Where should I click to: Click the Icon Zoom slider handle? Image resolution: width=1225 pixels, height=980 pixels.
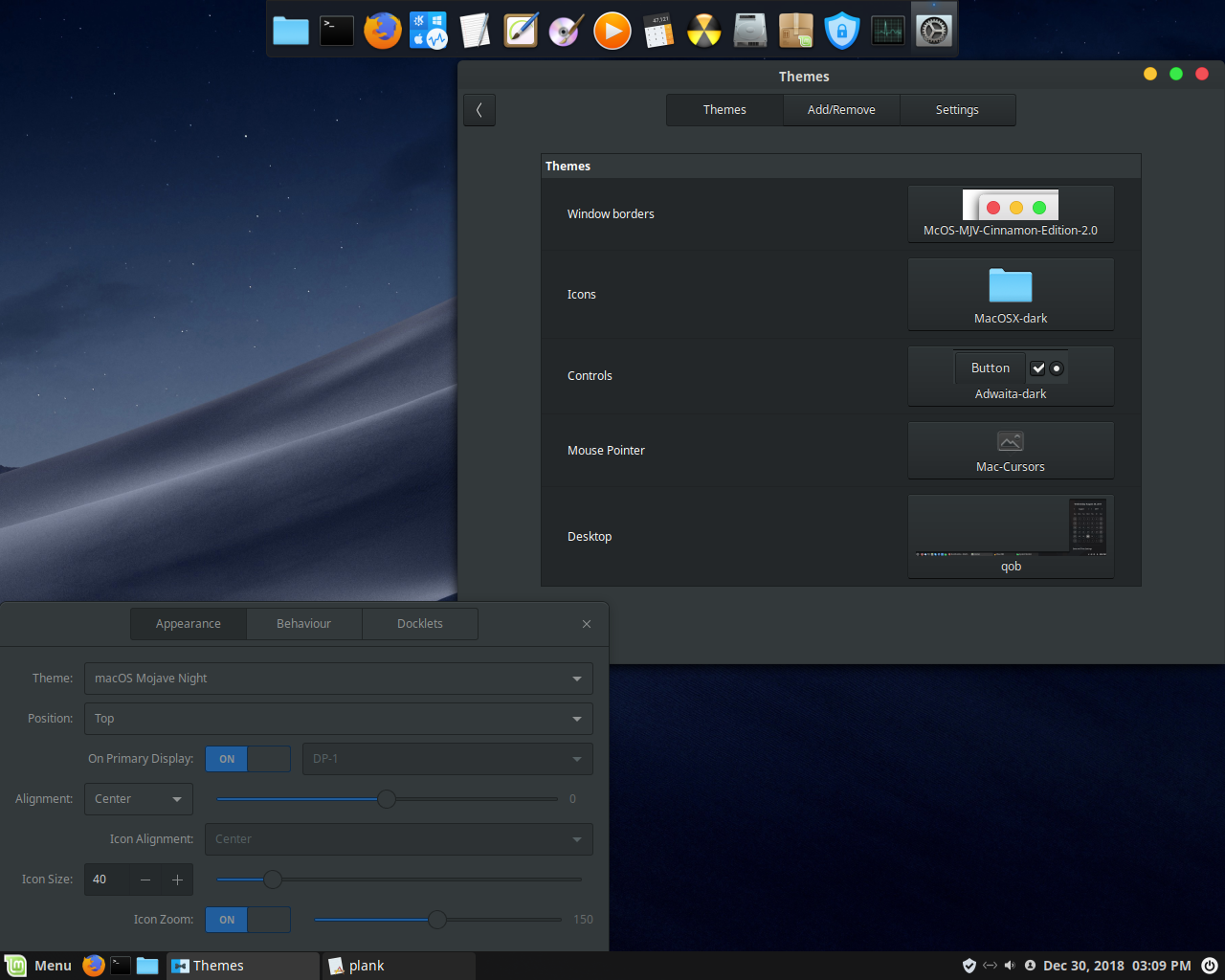[437, 920]
